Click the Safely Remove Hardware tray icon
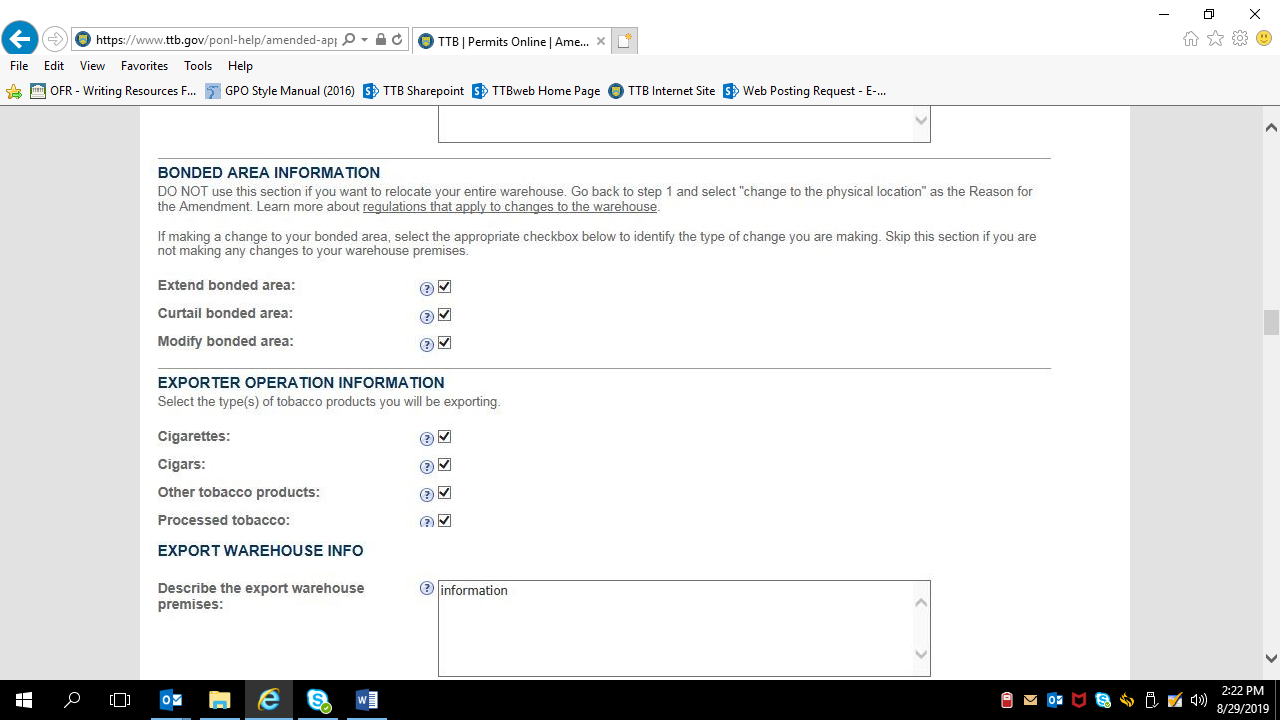Image resolution: width=1280 pixels, height=720 pixels. [x=1151, y=700]
